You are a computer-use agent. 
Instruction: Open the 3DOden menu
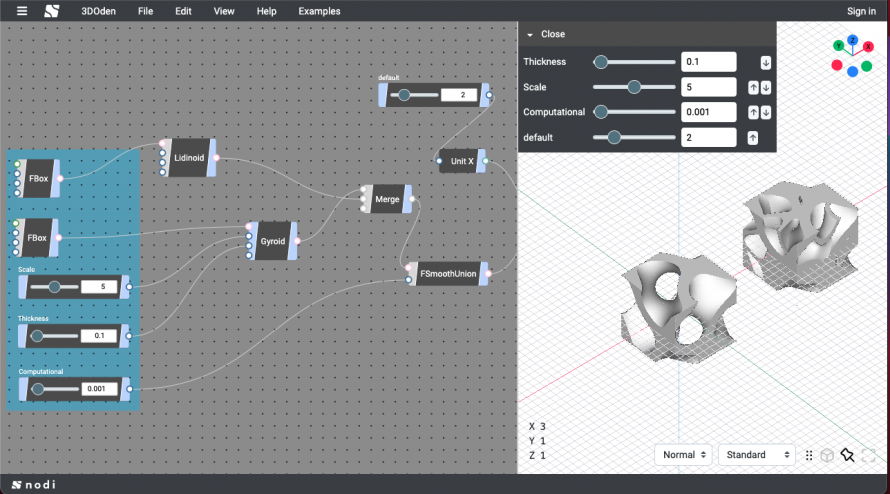click(x=98, y=11)
